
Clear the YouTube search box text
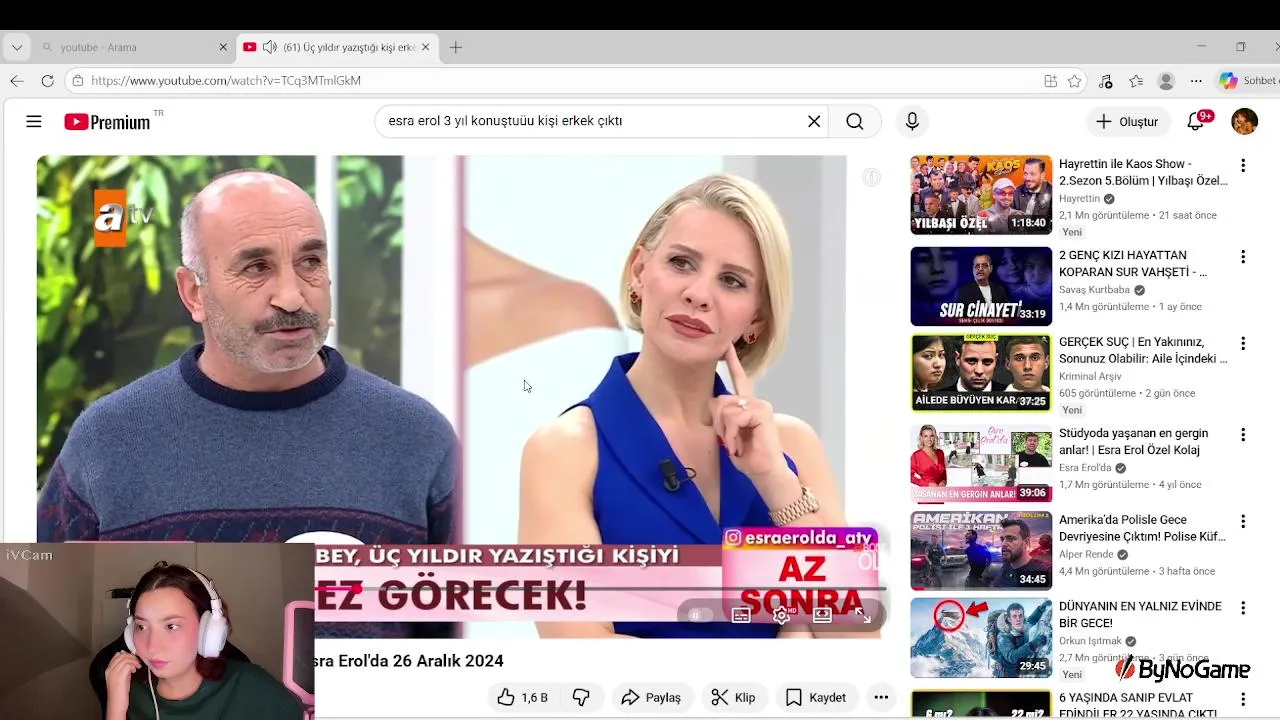pos(814,121)
